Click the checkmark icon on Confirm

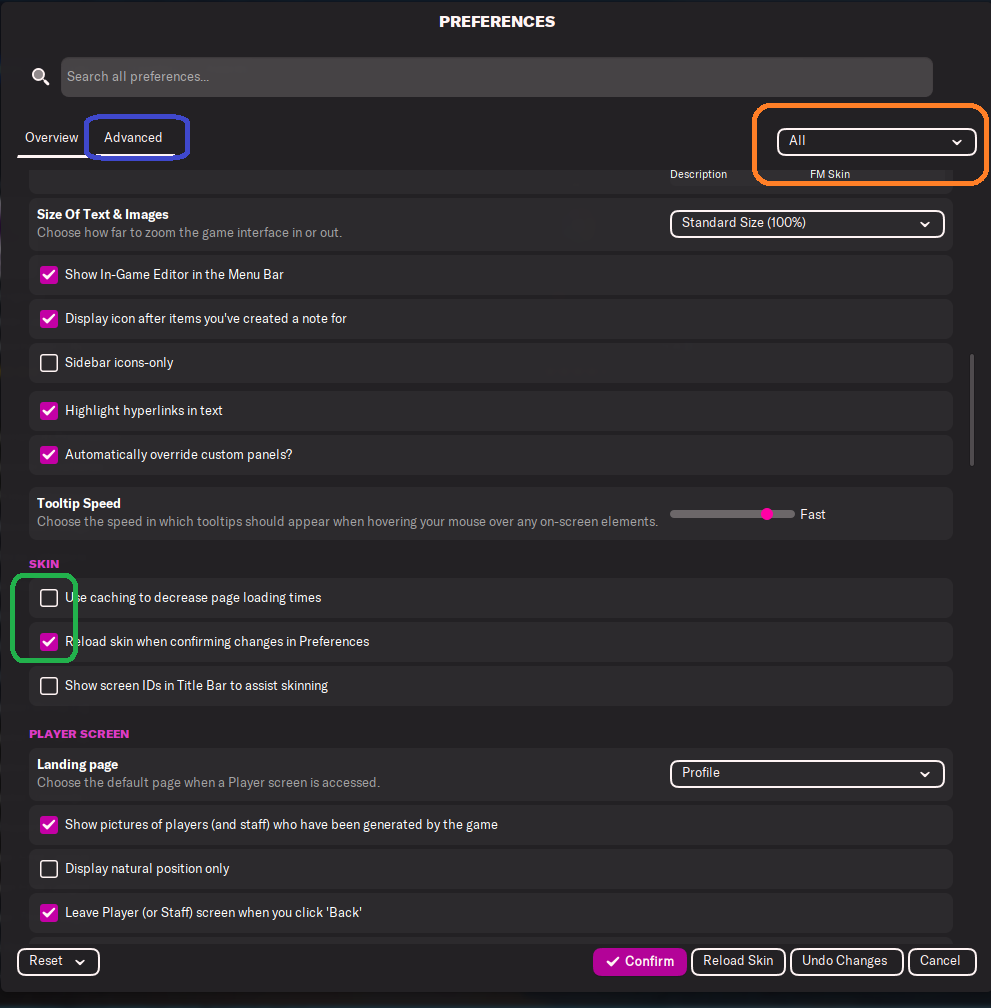click(x=613, y=961)
